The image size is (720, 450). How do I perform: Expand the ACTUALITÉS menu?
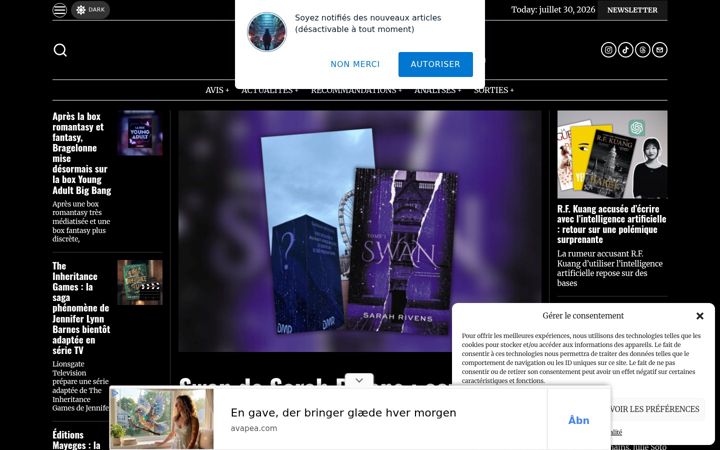click(270, 90)
